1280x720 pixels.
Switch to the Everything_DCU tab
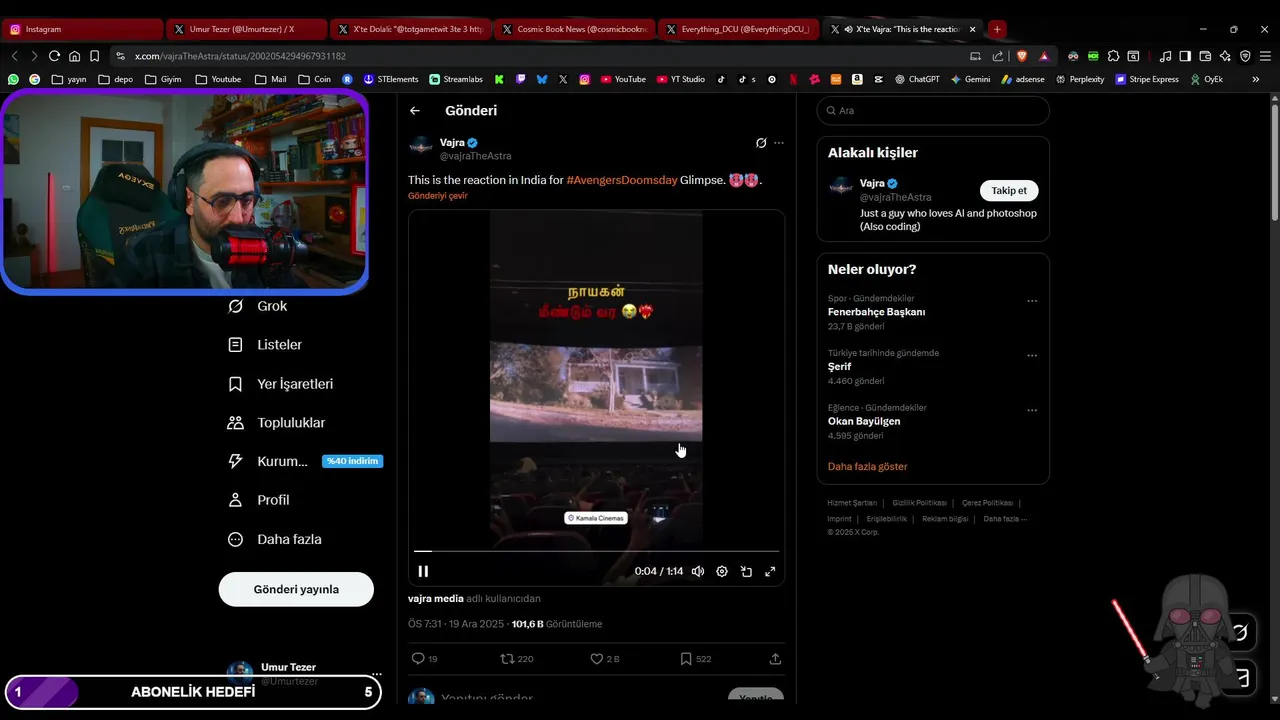click(739, 29)
